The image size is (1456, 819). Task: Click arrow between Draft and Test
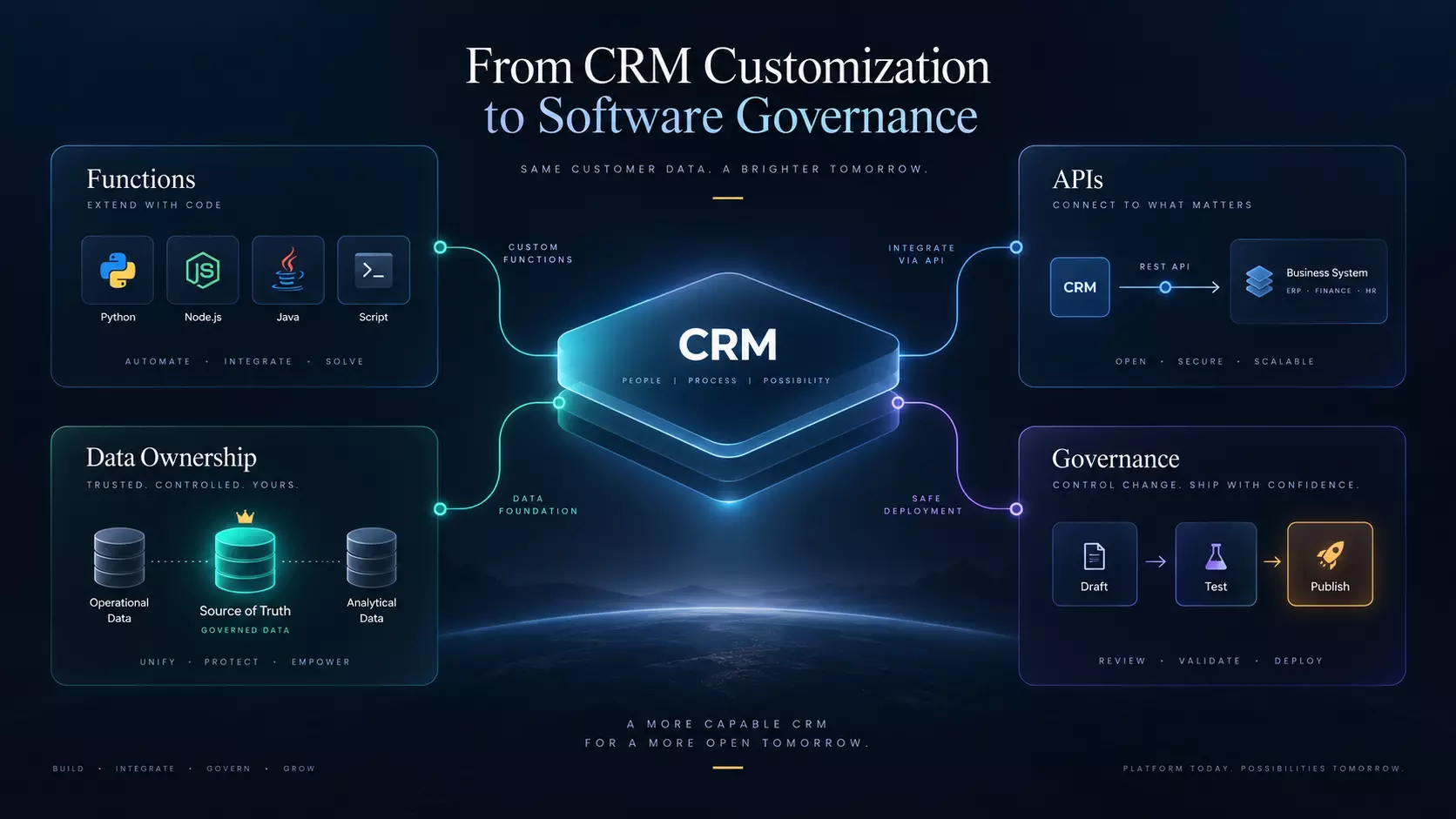click(x=1156, y=562)
